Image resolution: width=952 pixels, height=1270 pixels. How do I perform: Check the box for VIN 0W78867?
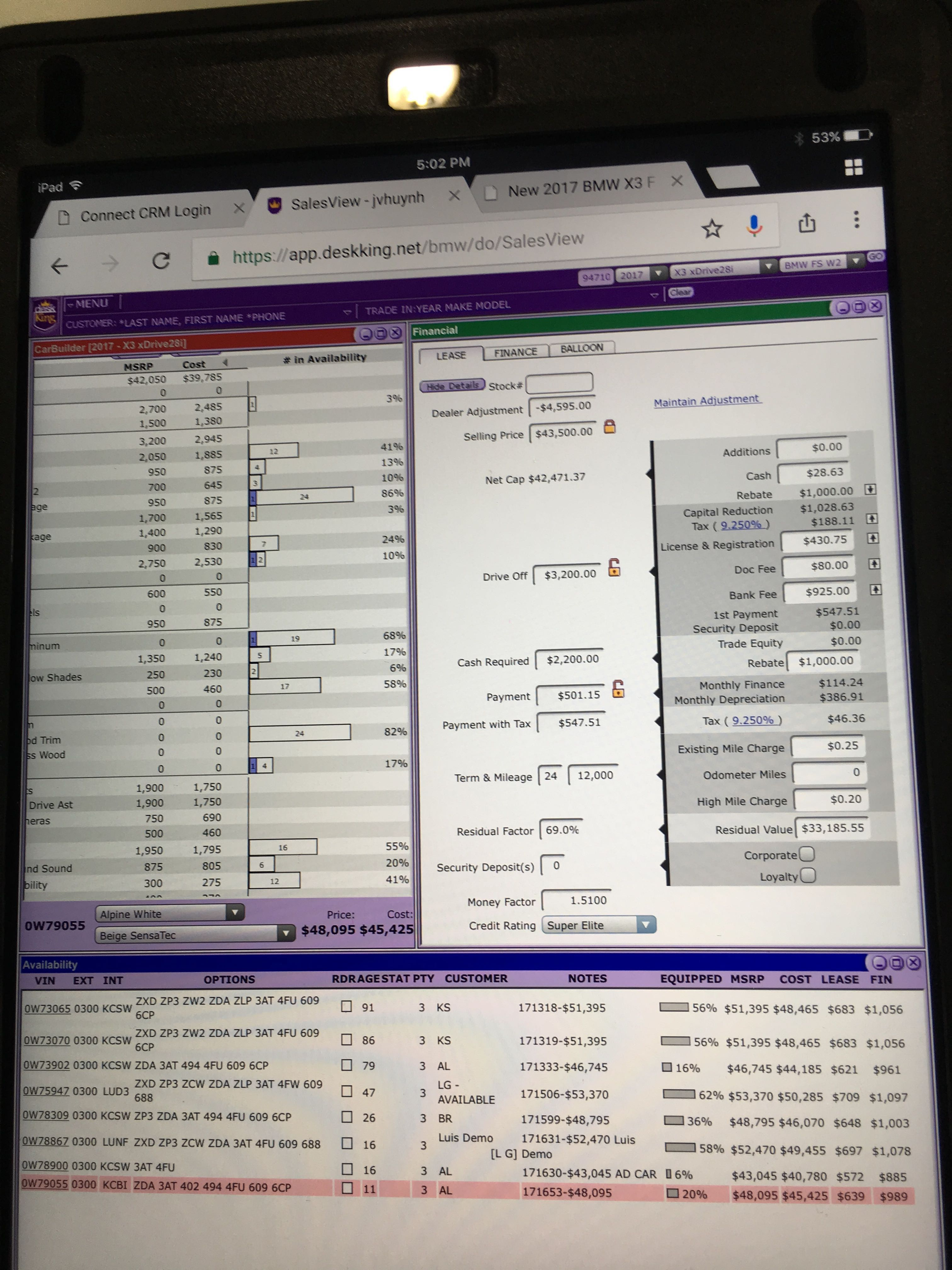[x=347, y=1143]
